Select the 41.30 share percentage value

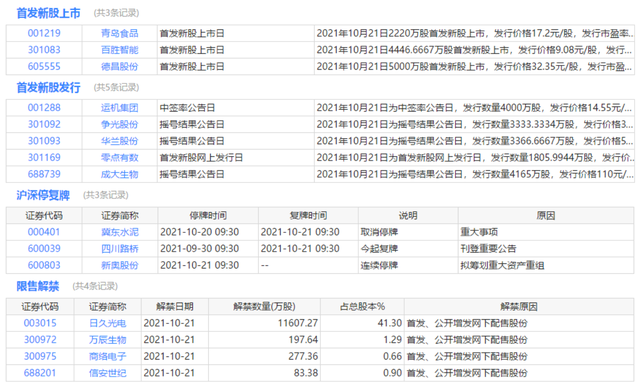coord(390,323)
